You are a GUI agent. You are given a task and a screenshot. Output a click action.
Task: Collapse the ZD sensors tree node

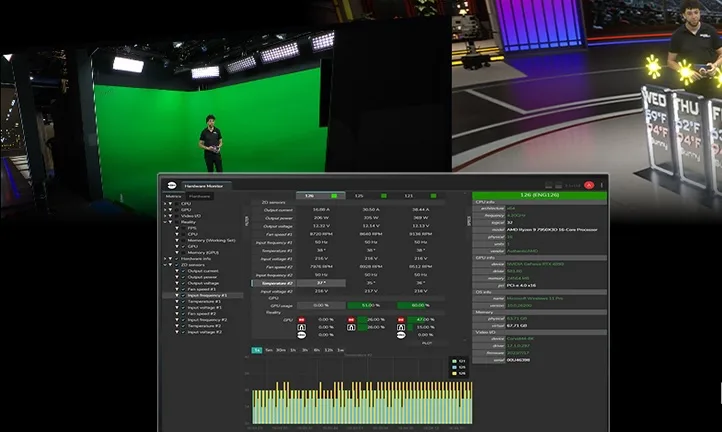coord(166,265)
